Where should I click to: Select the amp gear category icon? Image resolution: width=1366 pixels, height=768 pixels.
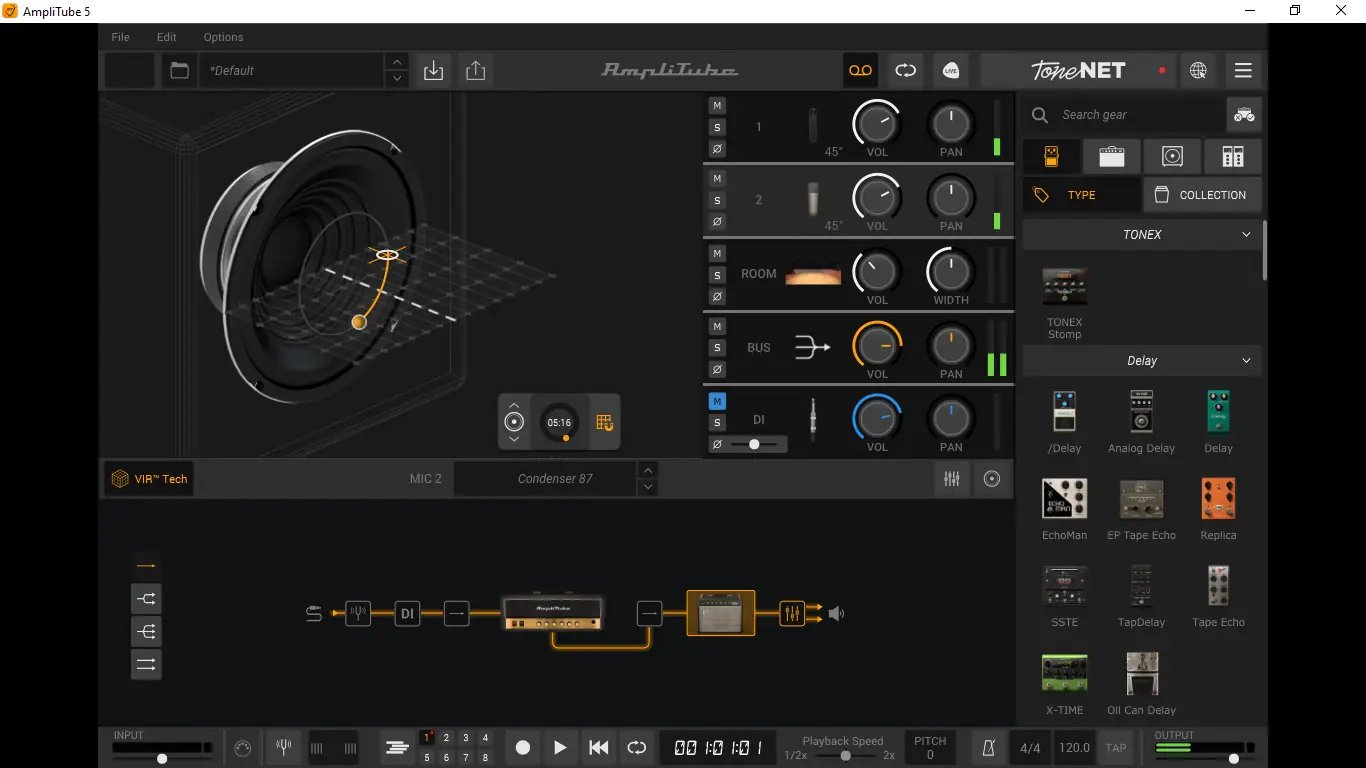tap(1111, 157)
